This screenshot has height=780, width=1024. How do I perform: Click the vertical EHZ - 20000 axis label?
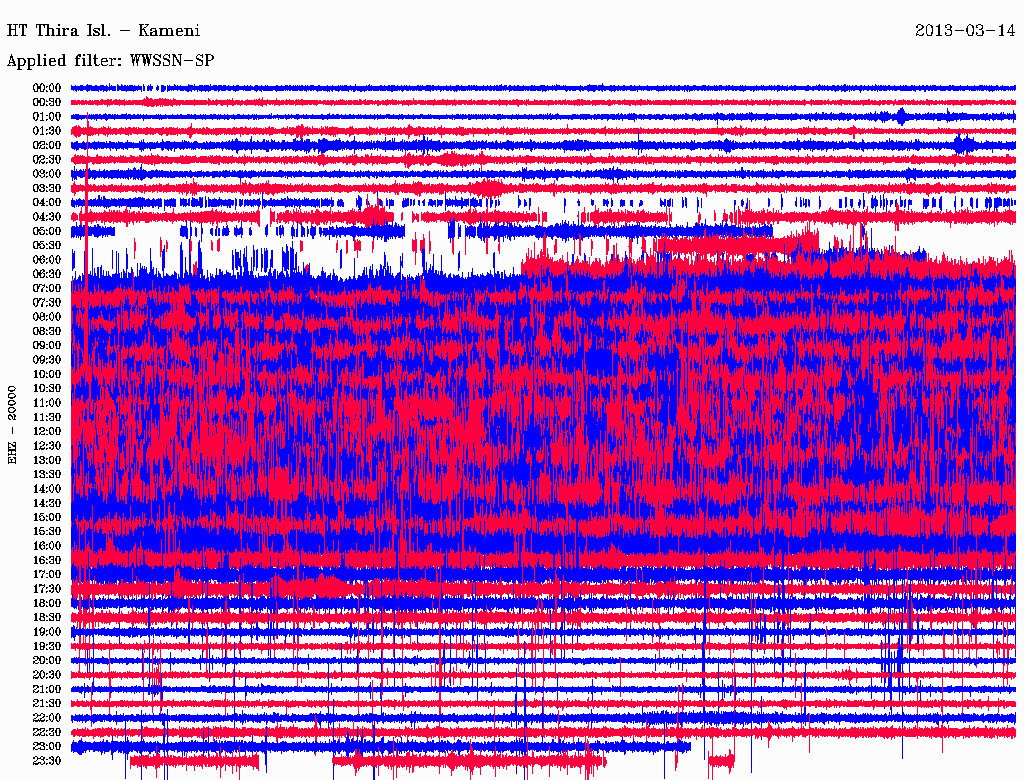pyautogui.click(x=13, y=423)
